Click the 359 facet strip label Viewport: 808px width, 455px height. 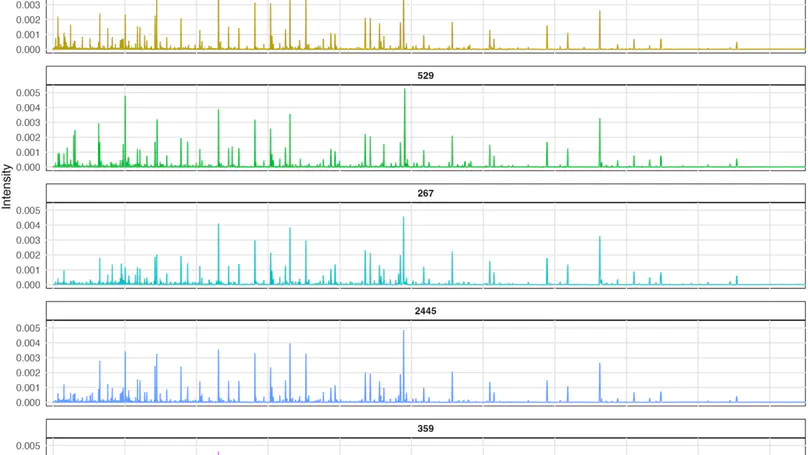pos(426,428)
